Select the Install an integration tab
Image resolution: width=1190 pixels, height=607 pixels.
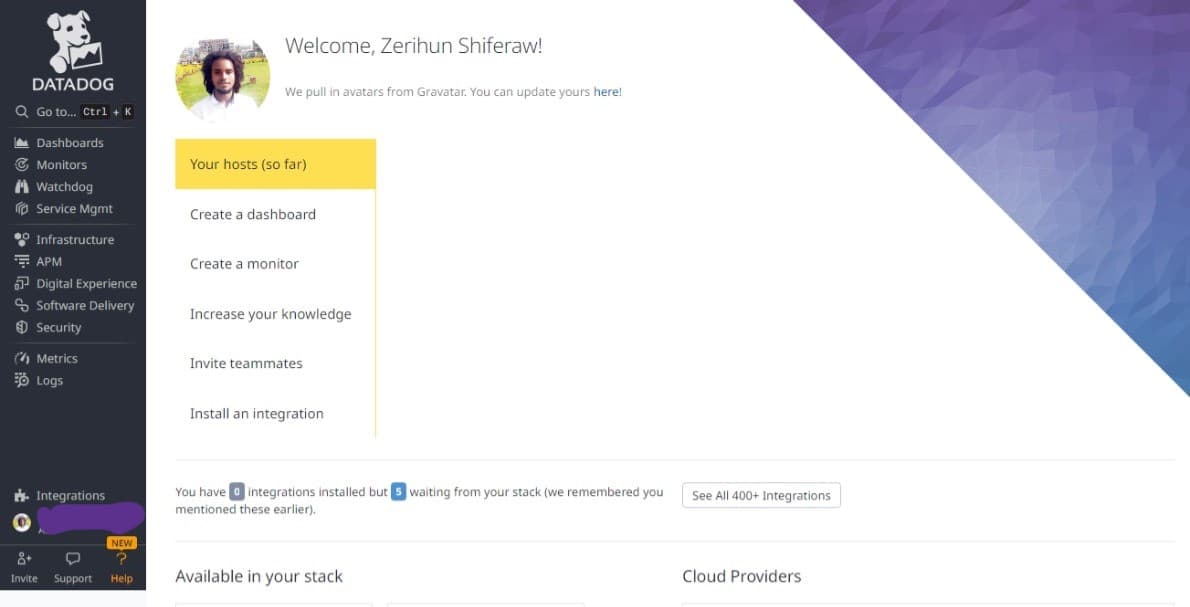coord(257,413)
